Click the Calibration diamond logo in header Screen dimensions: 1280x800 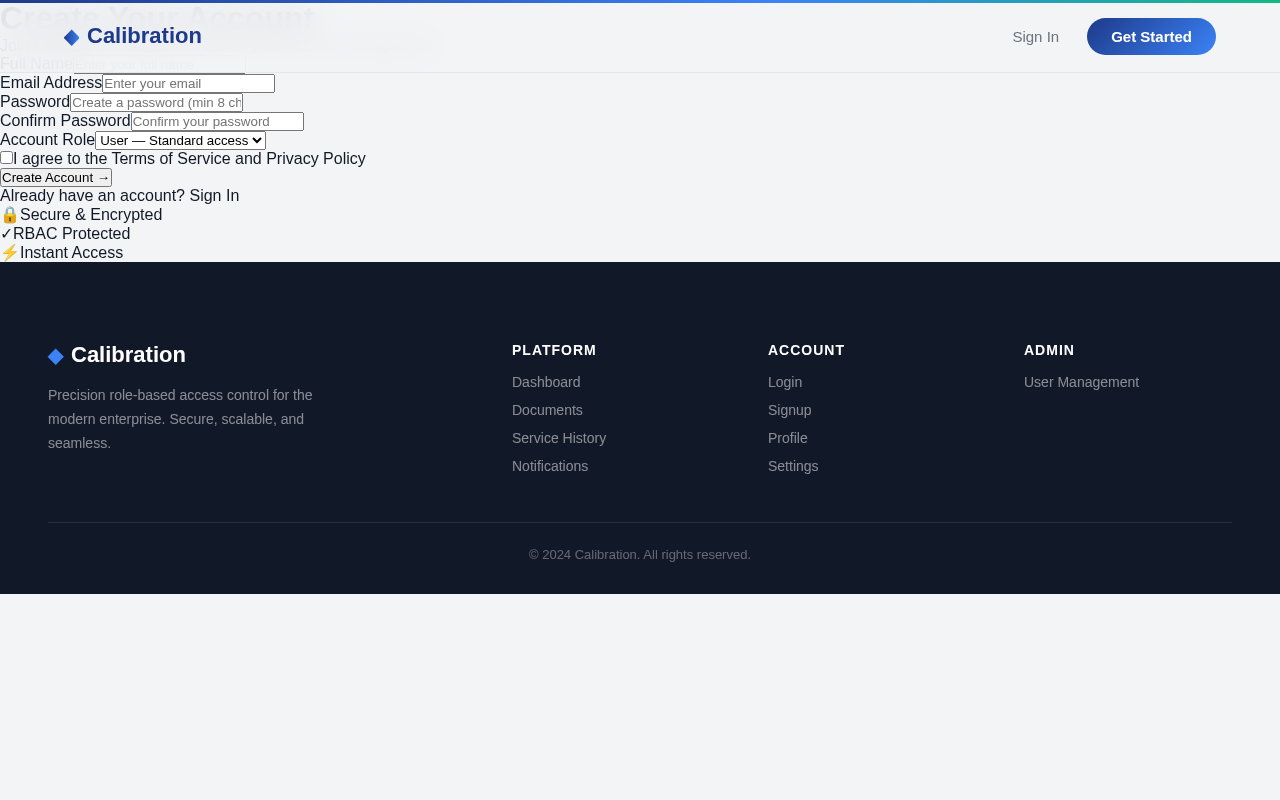pyautogui.click(x=71, y=37)
